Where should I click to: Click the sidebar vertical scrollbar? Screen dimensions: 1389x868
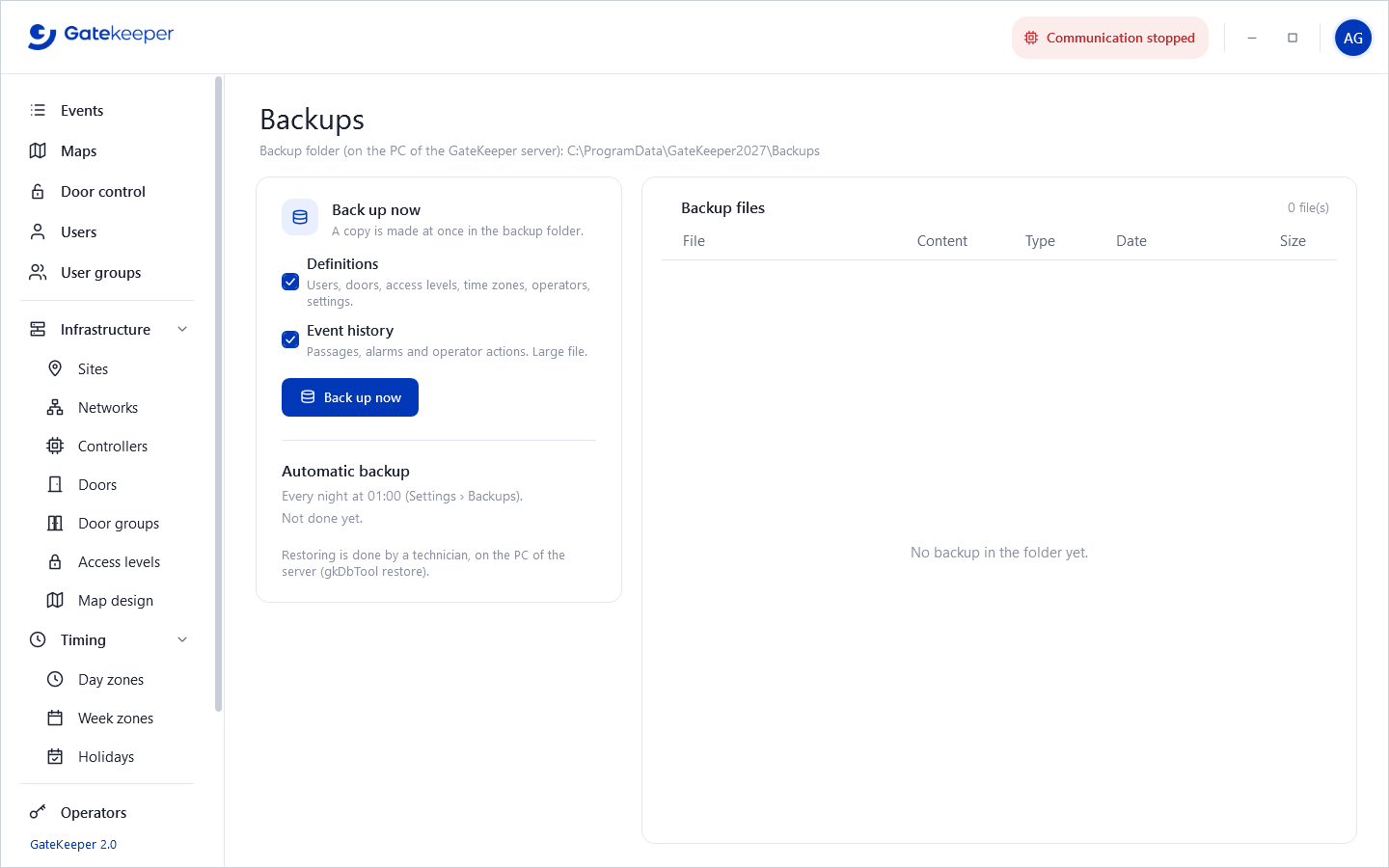(219, 393)
